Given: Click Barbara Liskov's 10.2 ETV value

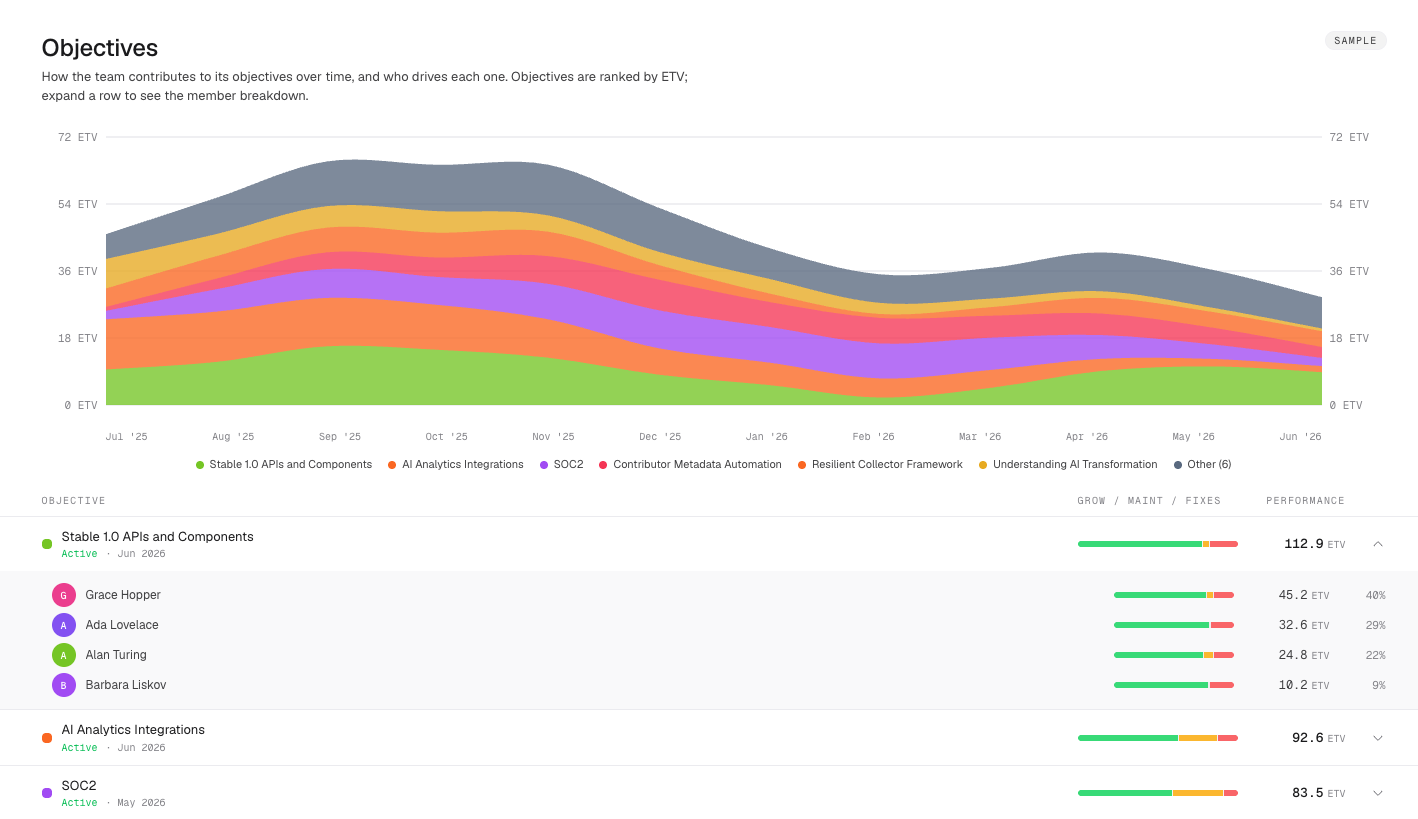Looking at the screenshot, I should [1304, 685].
